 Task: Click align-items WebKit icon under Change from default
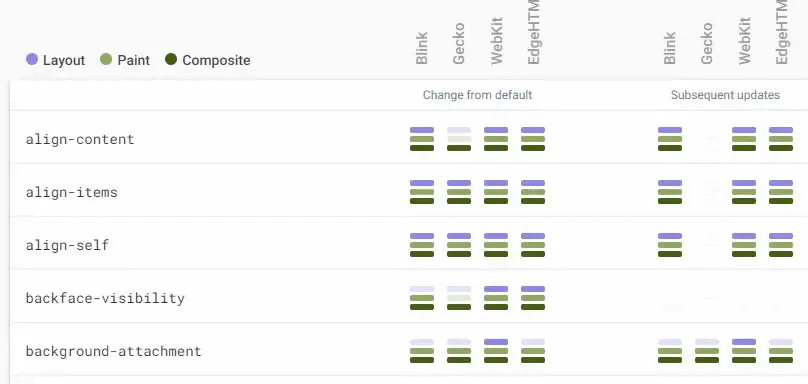pyautogui.click(x=496, y=192)
